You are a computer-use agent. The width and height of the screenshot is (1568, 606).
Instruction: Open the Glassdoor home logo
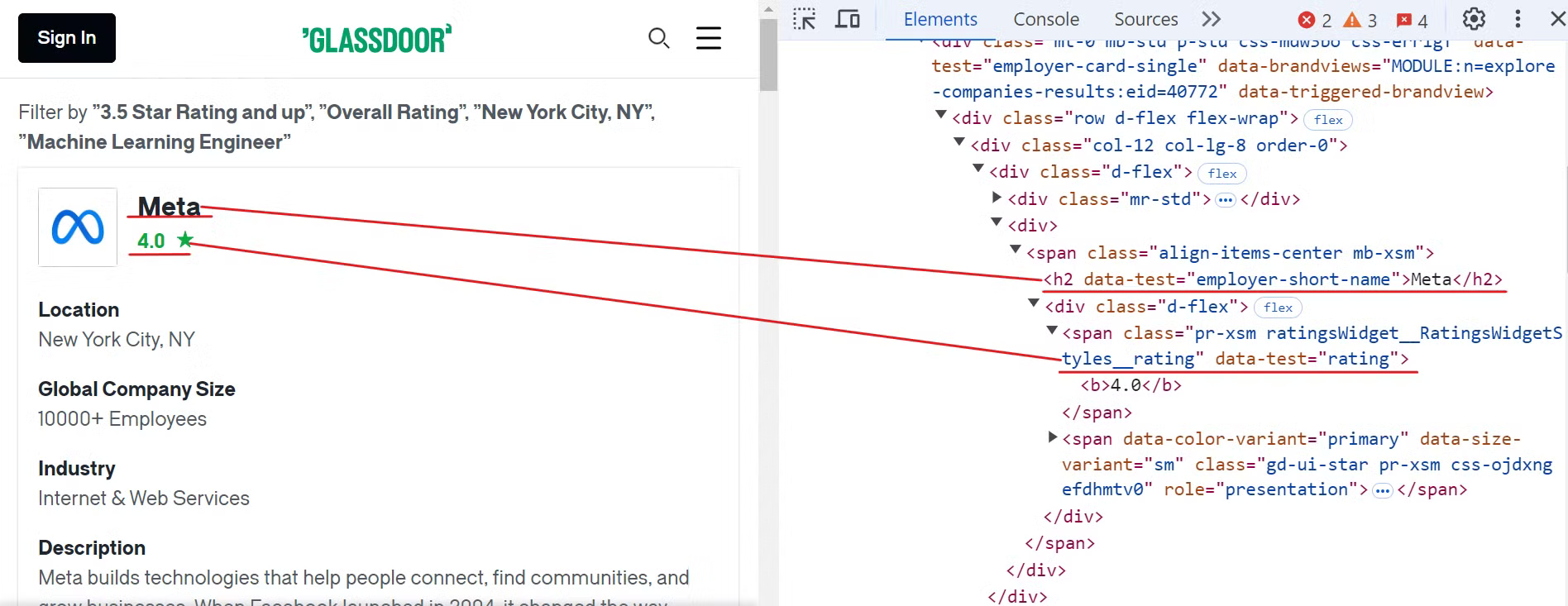coord(377,39)
